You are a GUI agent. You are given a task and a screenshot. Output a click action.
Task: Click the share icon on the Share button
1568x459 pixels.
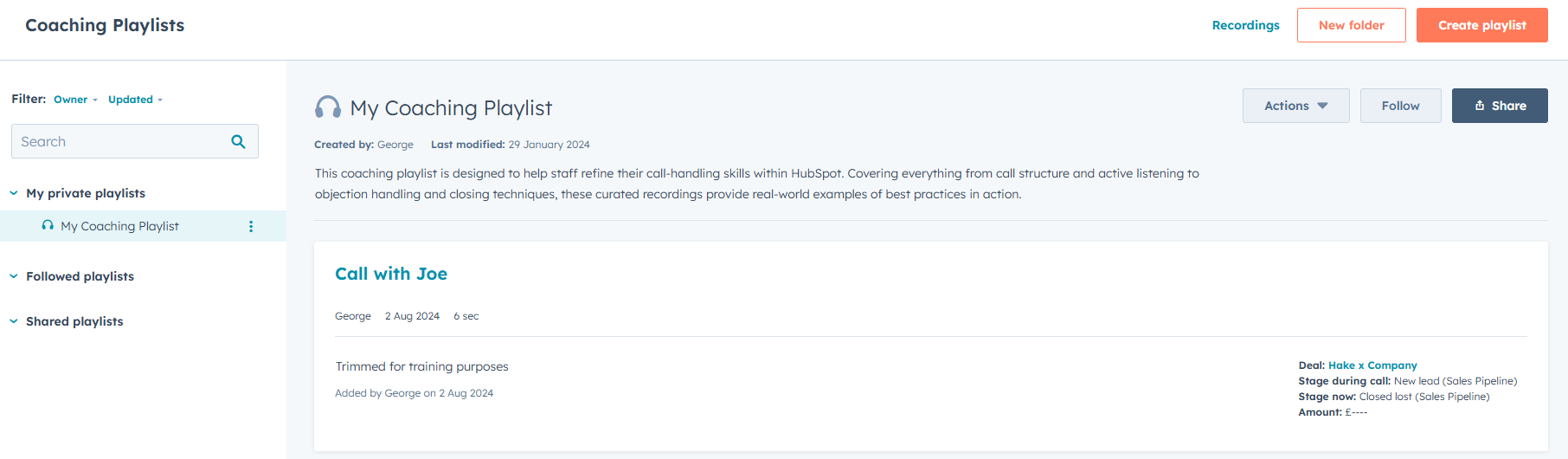click(1480, 106)
